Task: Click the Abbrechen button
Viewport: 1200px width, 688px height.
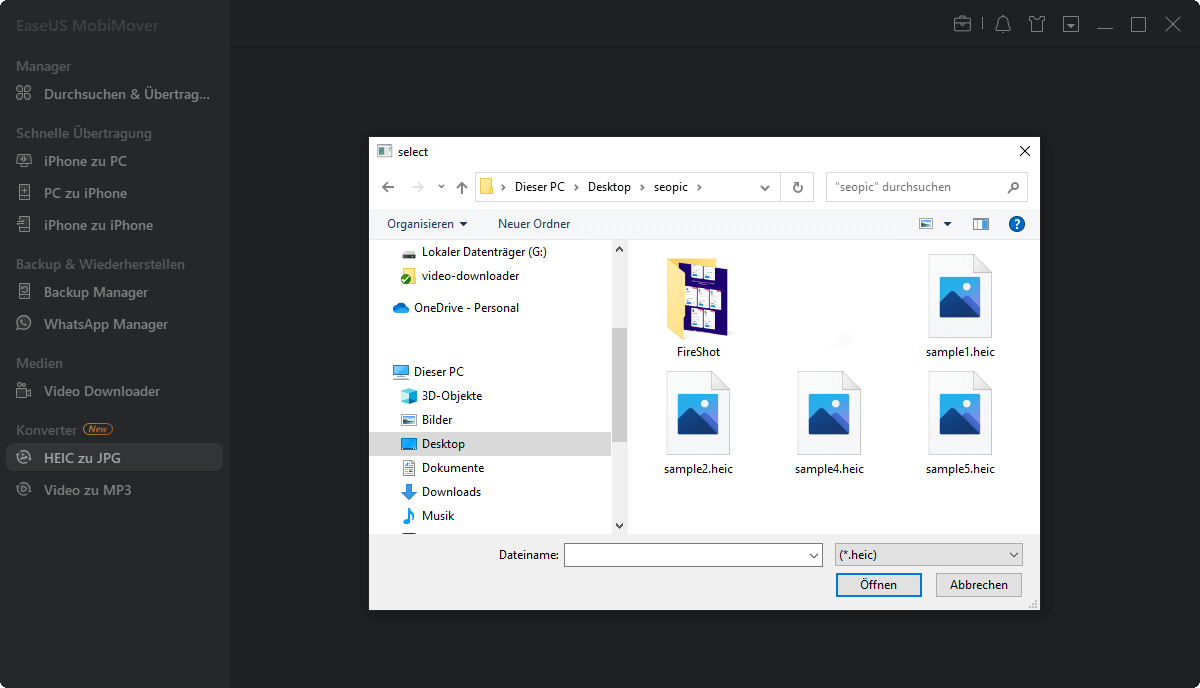Action: (x=979, y=585)
